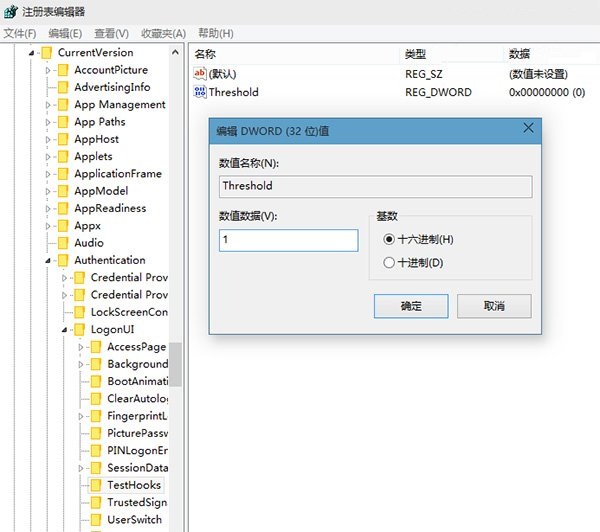Select the 十进制(D) decimal radio button

click(x=389, y=263)
